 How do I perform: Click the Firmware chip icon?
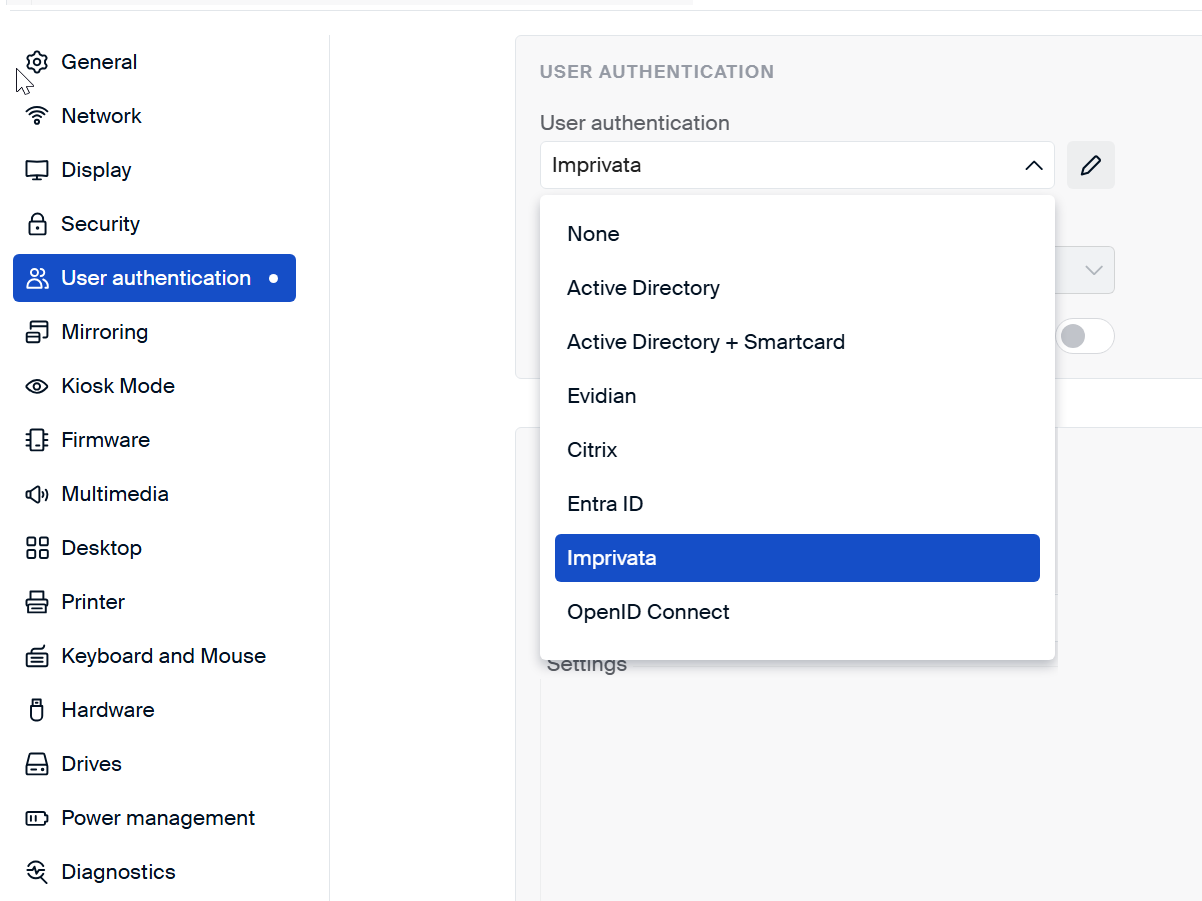pos(37,440)
